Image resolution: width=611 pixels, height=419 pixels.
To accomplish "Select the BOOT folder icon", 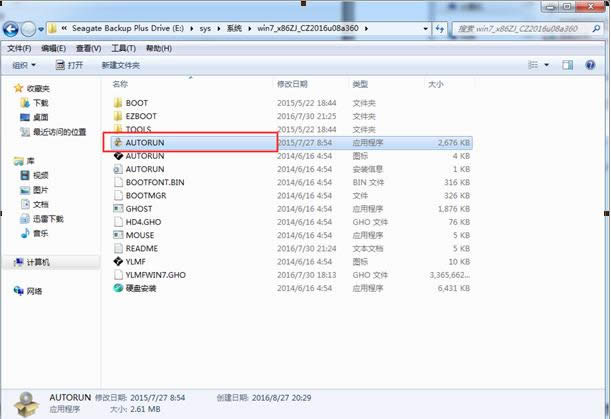I will point(118,103).
